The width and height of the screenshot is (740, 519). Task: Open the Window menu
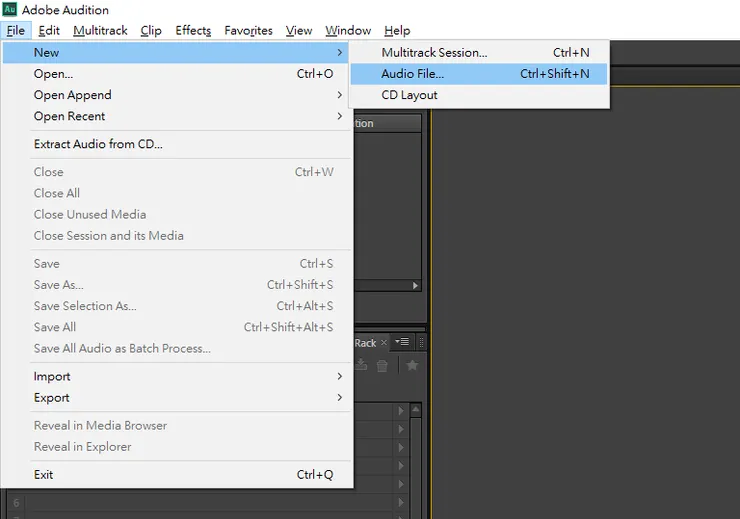(x=348, y=31)
